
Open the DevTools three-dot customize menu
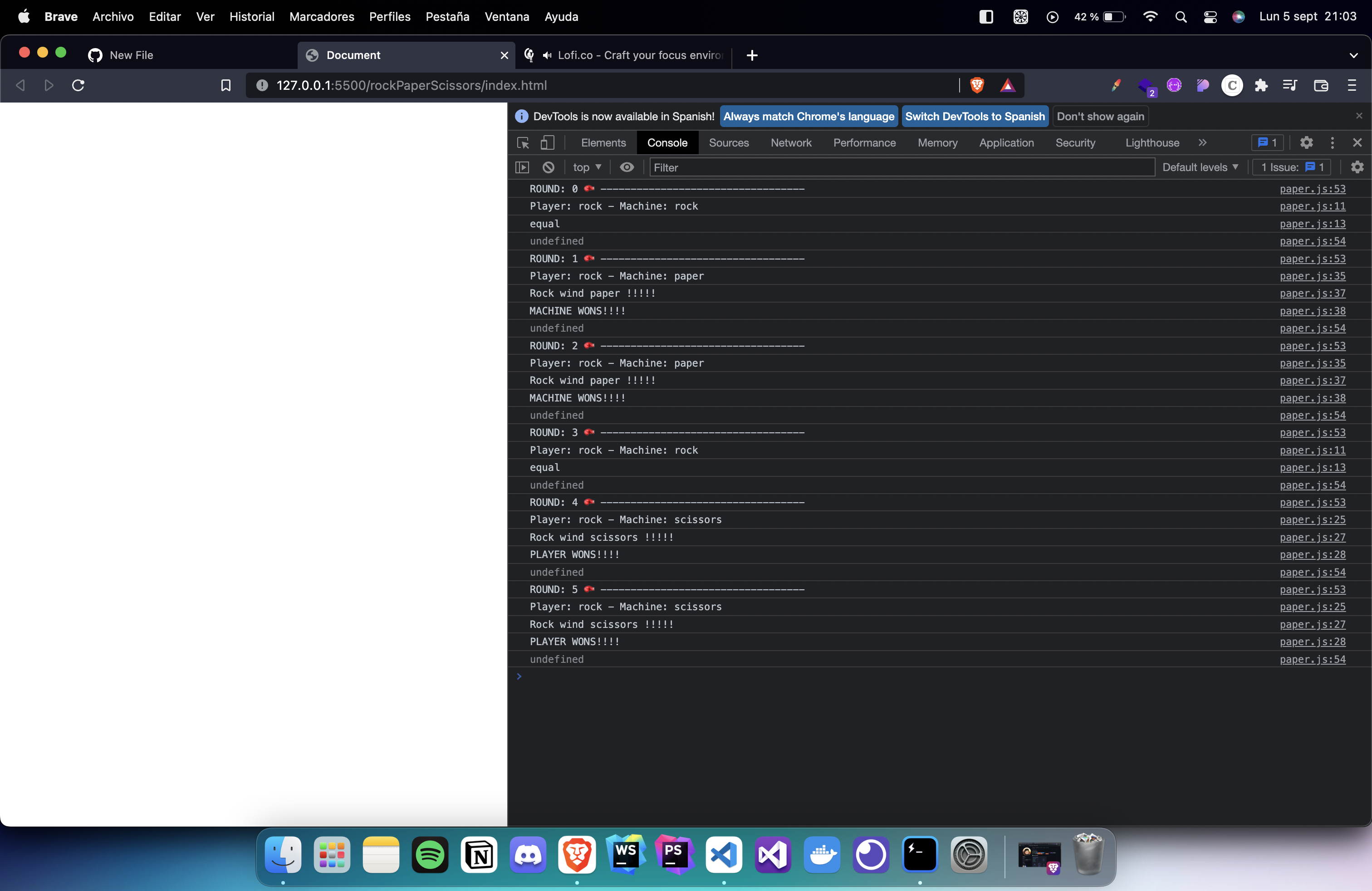tap(1332, 142)
